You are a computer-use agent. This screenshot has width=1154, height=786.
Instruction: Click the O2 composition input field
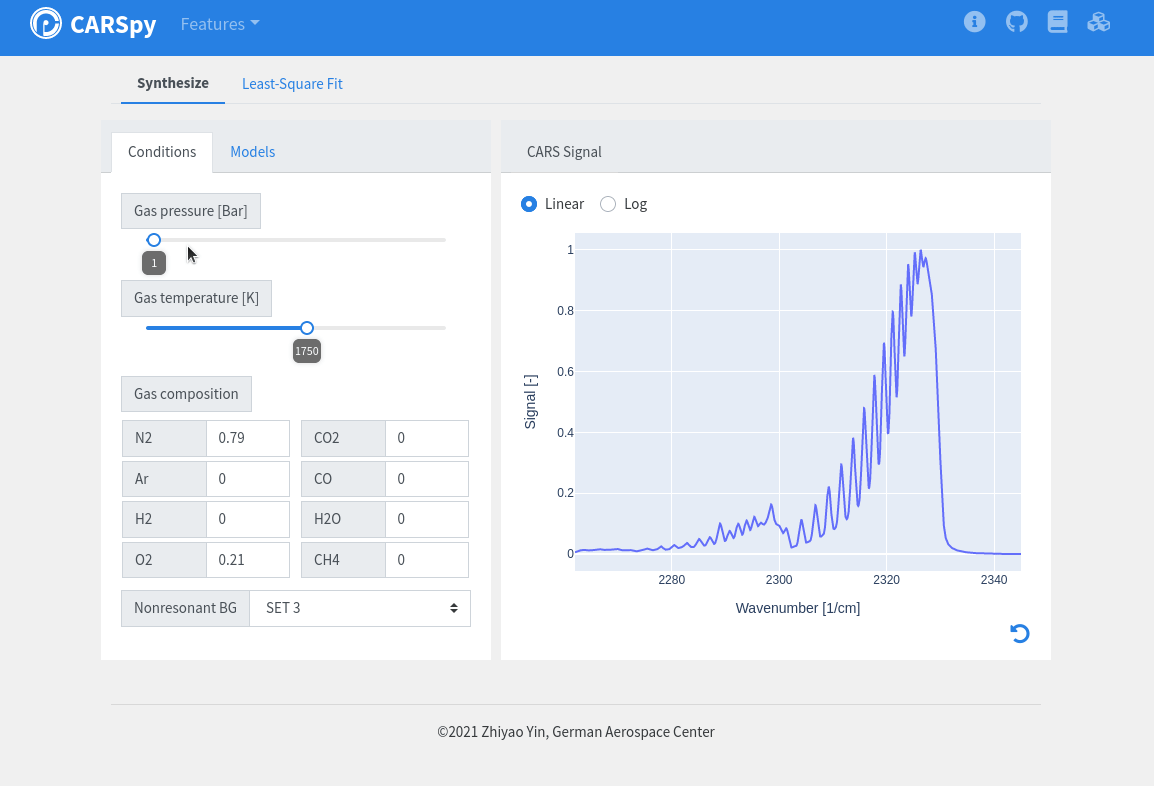coord(247,560)
